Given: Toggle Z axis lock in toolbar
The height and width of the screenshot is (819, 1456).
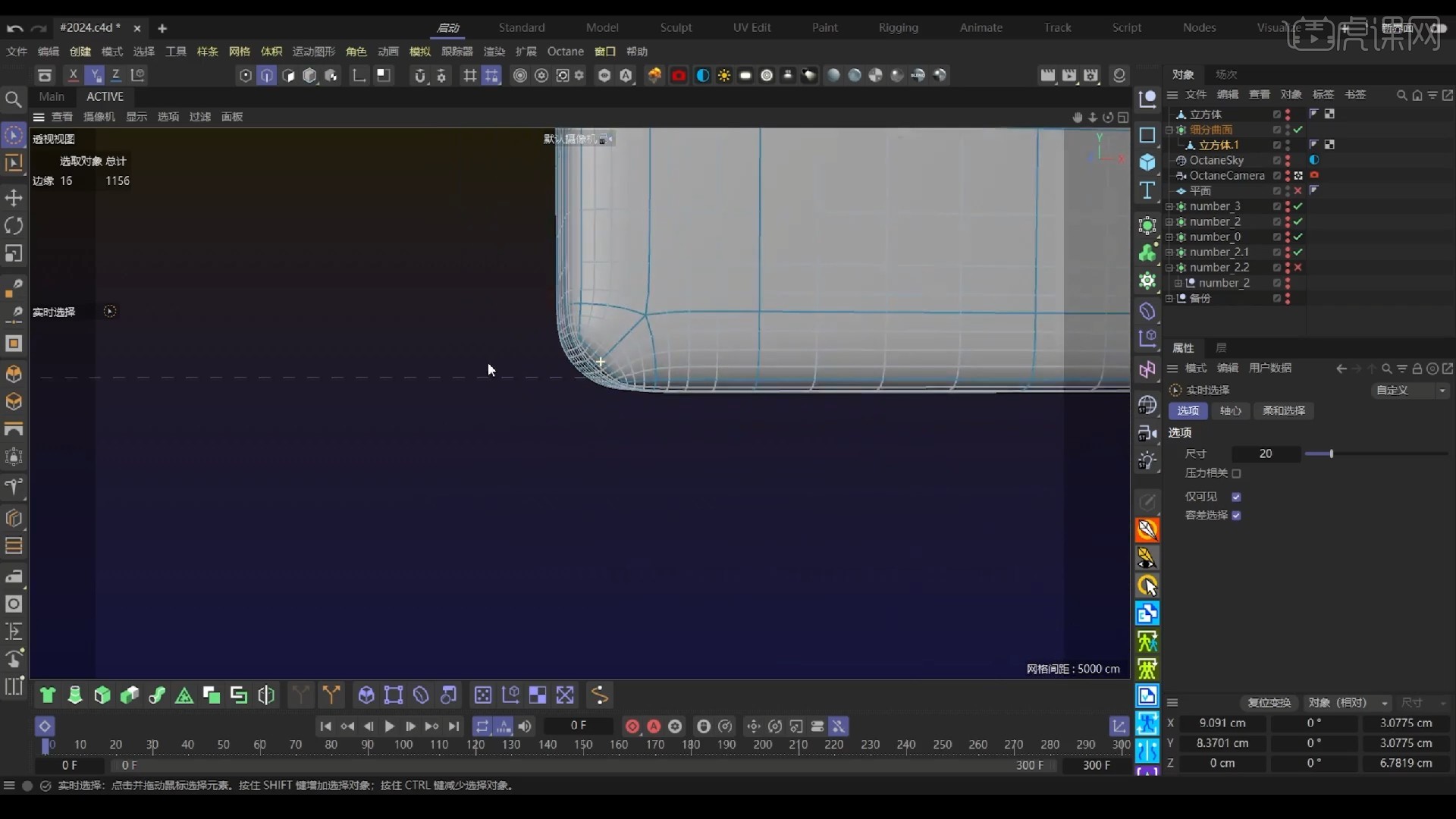Looking at the screenshot, I should coord(115,75).
